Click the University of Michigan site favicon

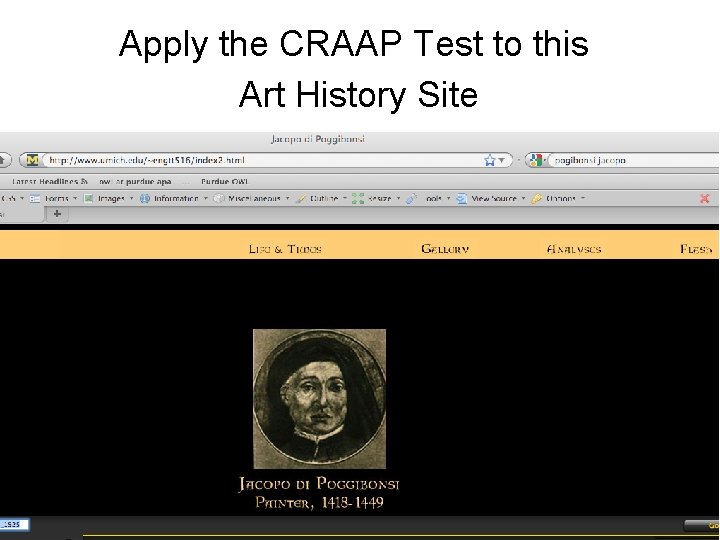point(32,160)
